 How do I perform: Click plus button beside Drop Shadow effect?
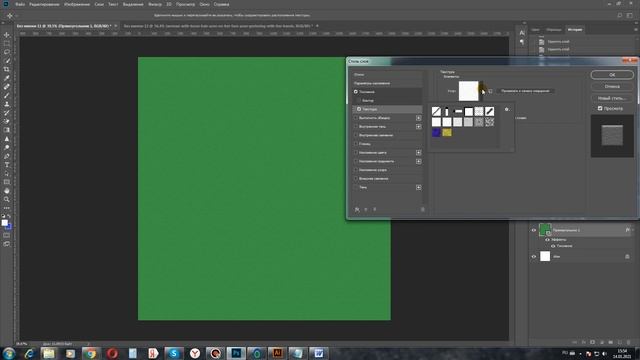[418, 187]
